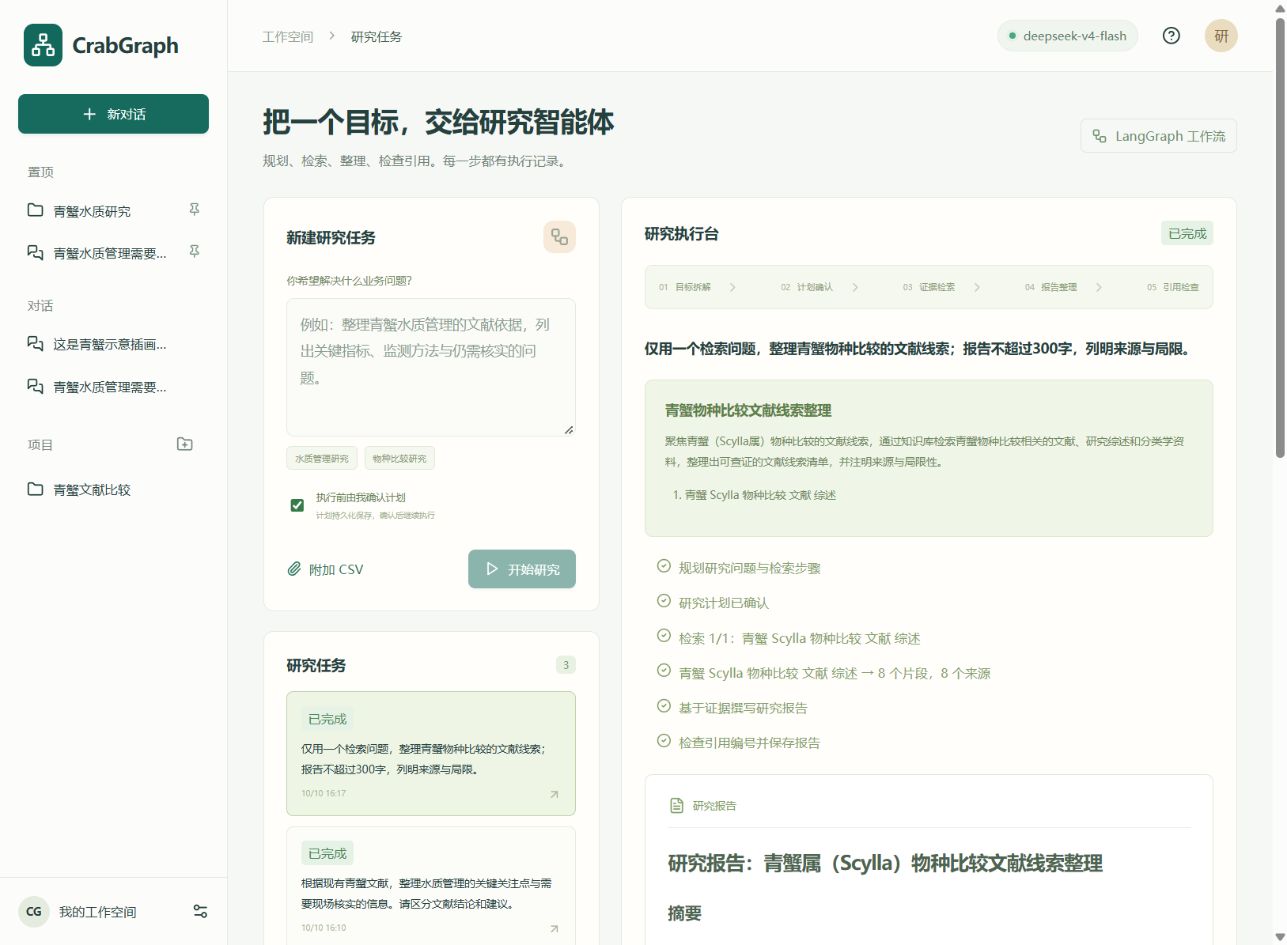This screenshot has width=1287, height=945.
Task: Choose the 水质管理研究 suggestion chip
Action: click(321, 458)
